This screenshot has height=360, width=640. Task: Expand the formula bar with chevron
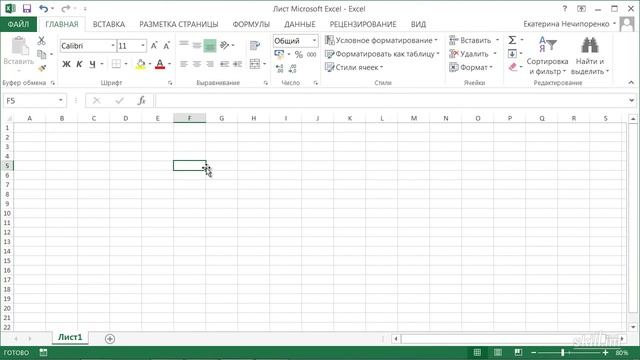631,100
